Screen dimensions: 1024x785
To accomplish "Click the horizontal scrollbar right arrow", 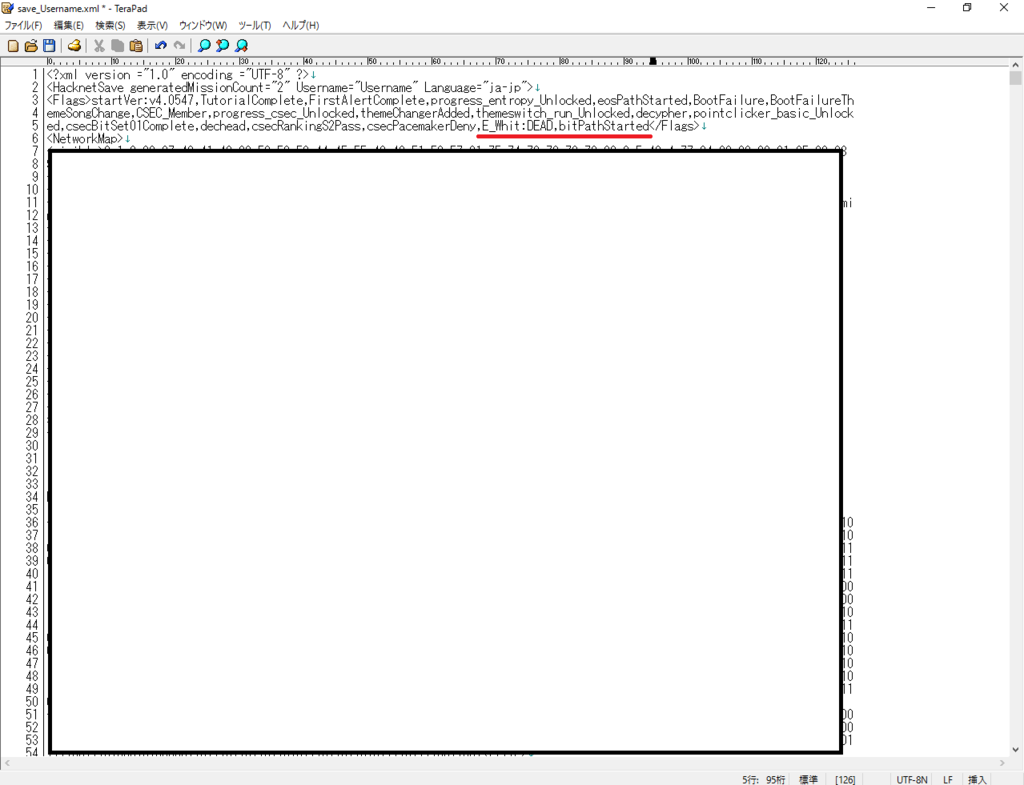I will click(x=1002, y=763).
